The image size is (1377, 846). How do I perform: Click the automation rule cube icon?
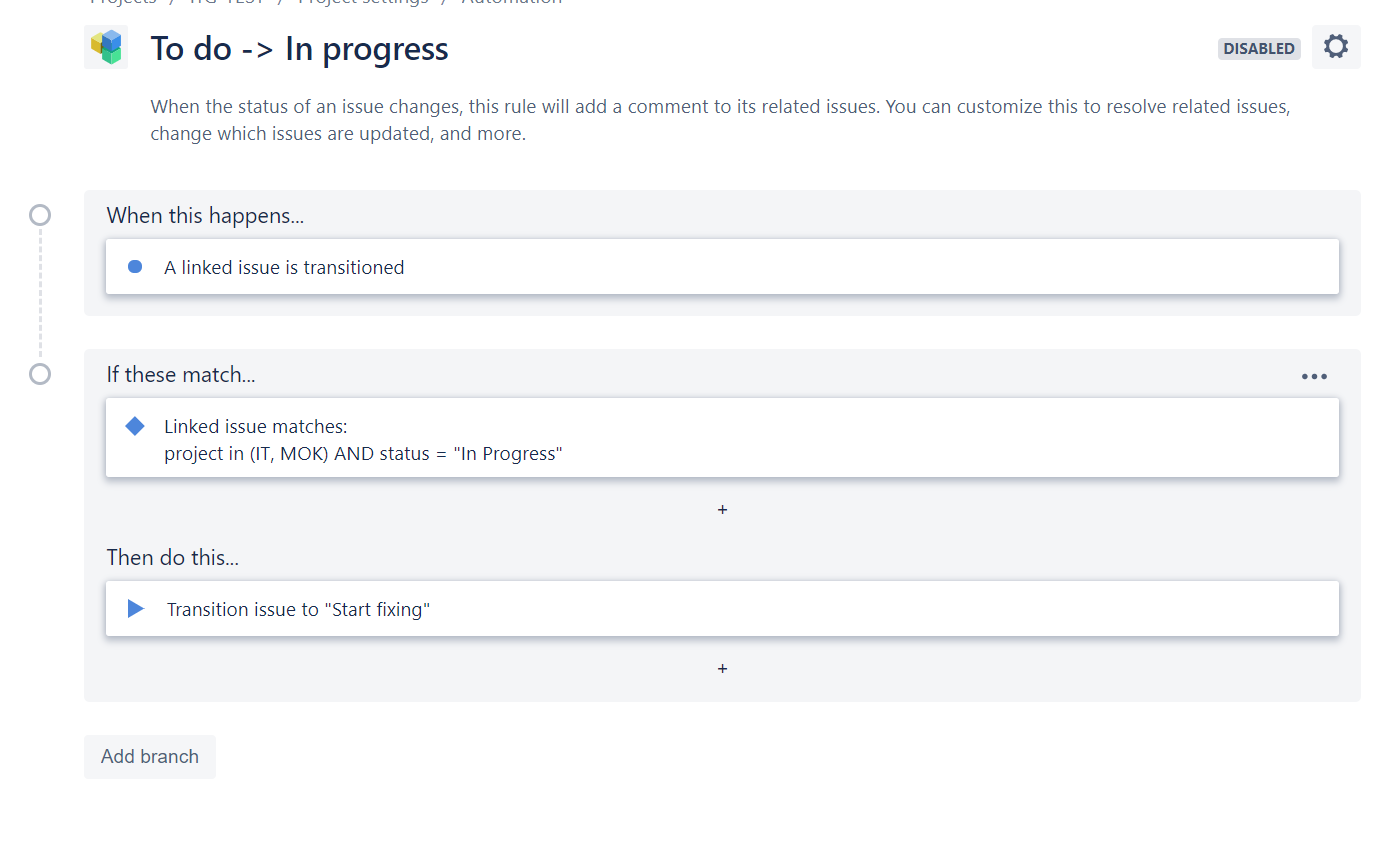click(106, 47)
